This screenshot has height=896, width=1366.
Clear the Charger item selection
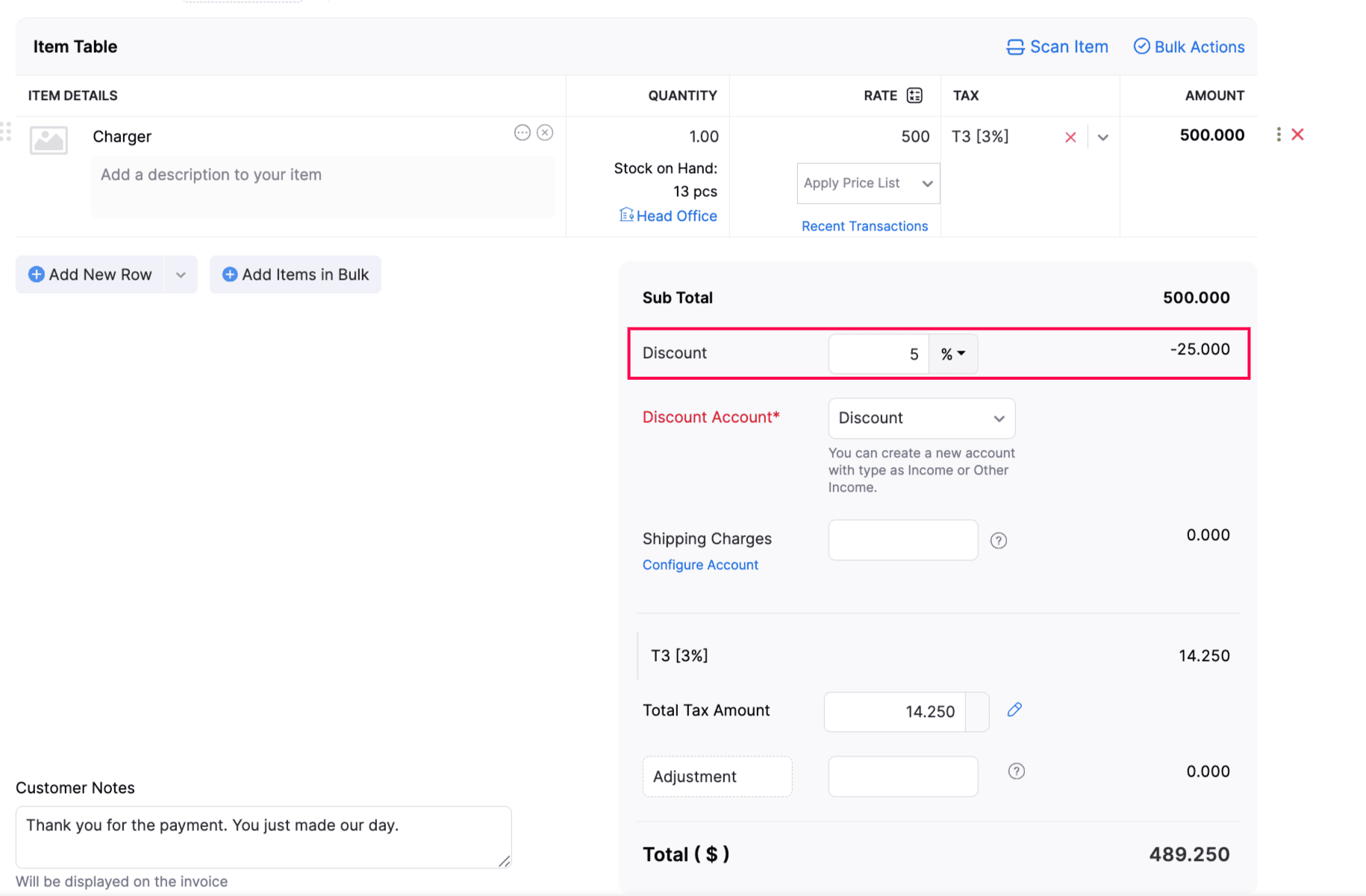point(546,133)
